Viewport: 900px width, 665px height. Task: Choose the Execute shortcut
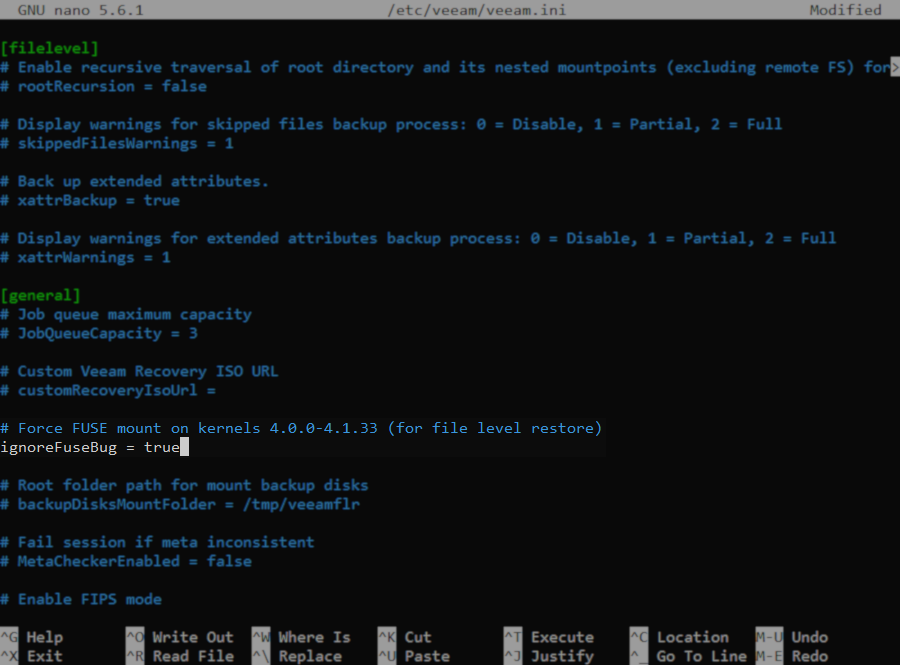coord(549,637)
